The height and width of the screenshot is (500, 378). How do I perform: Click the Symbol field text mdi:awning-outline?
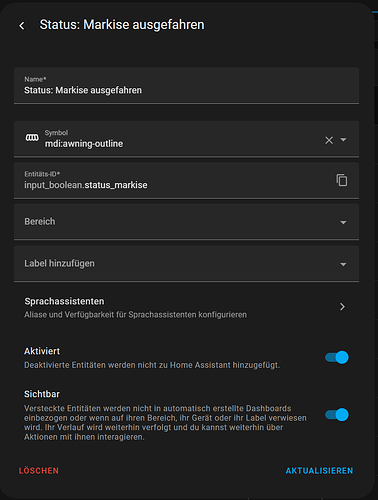point(84,144)
